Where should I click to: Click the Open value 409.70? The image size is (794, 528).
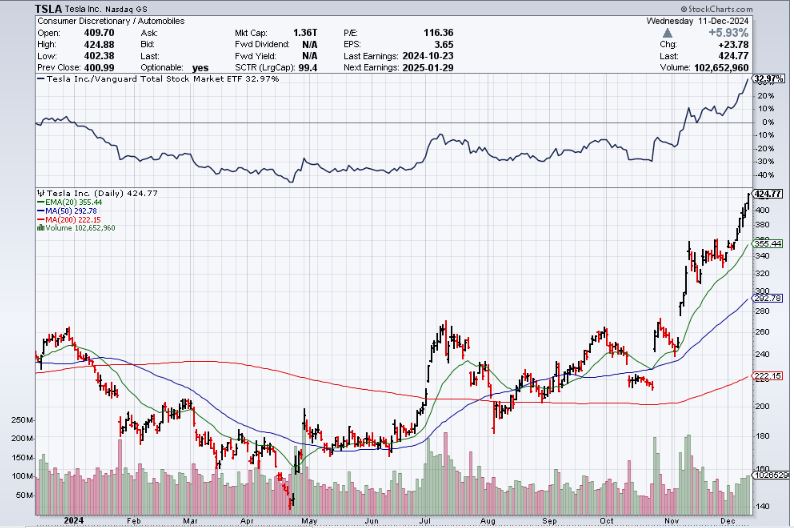pyautogui.click(x=99, y=33)
